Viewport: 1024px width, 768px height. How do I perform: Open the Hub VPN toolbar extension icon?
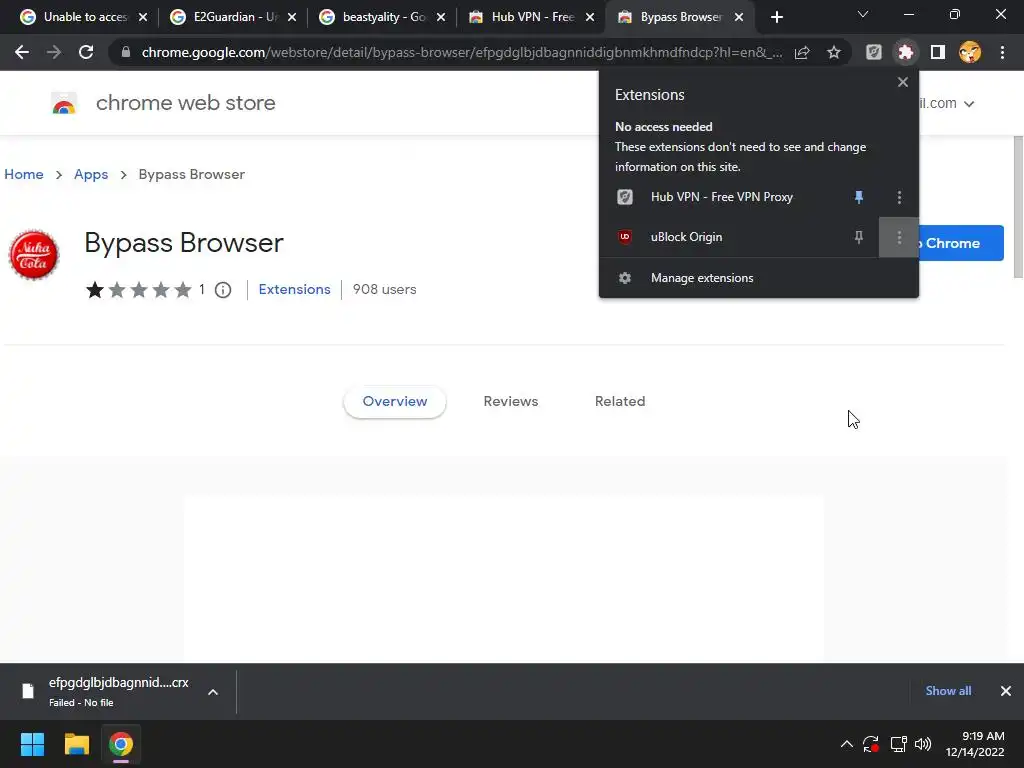(x=874, y=52)
